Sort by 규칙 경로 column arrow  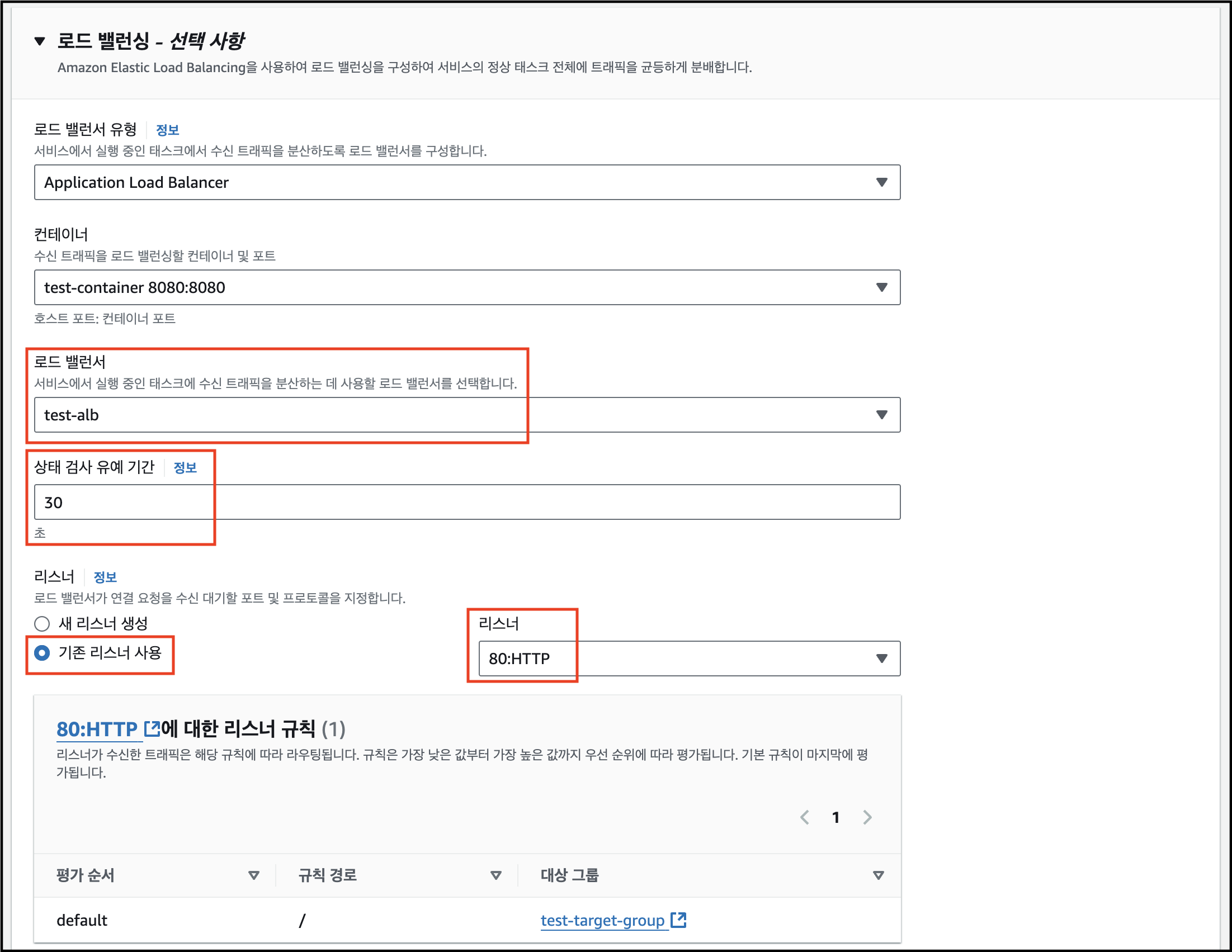pyautogui.click(x=496, y=875)
